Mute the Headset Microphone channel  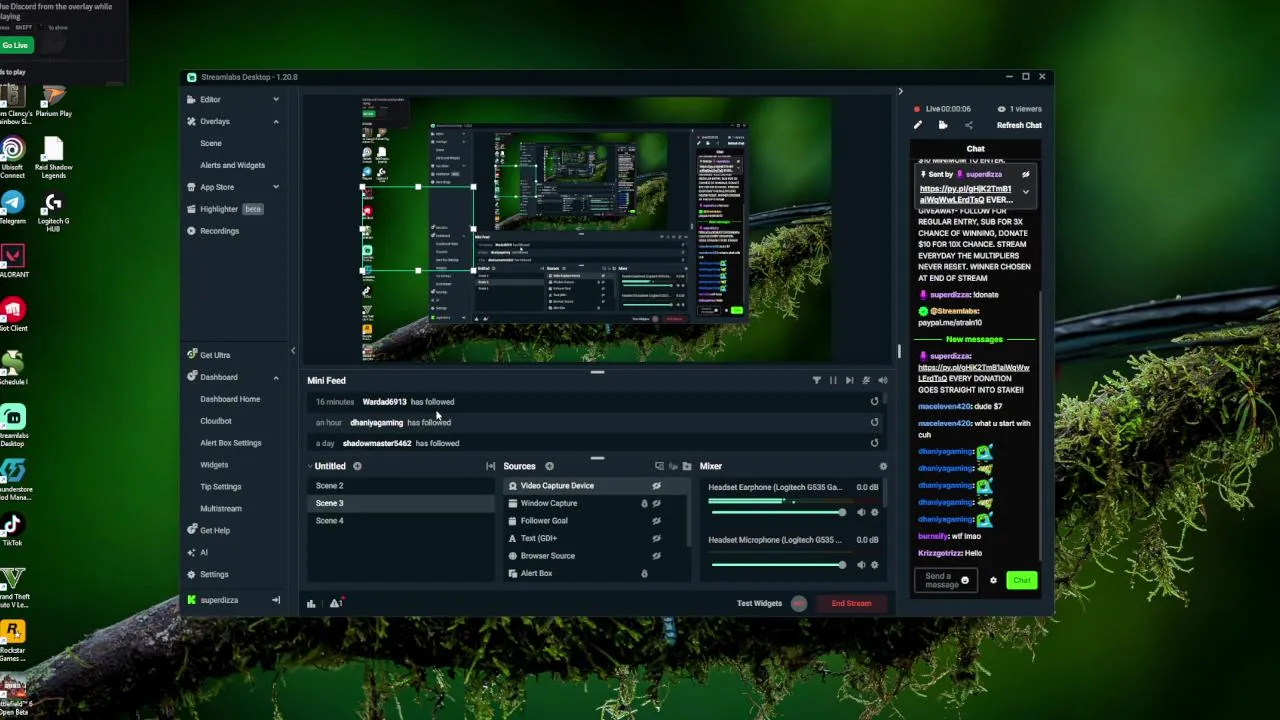pos(861,565)
